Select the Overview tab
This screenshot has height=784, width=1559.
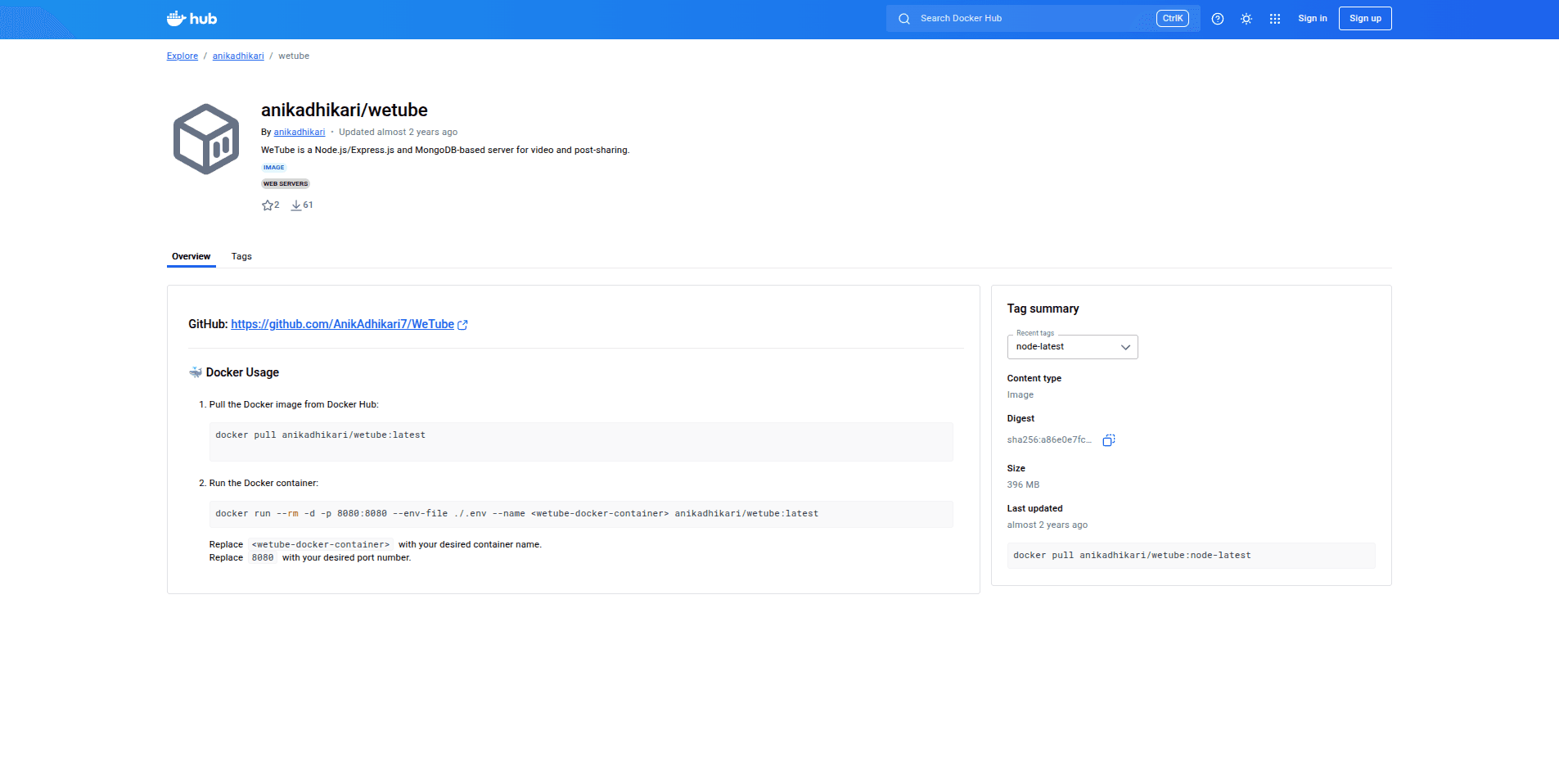[x=191, y=257]
